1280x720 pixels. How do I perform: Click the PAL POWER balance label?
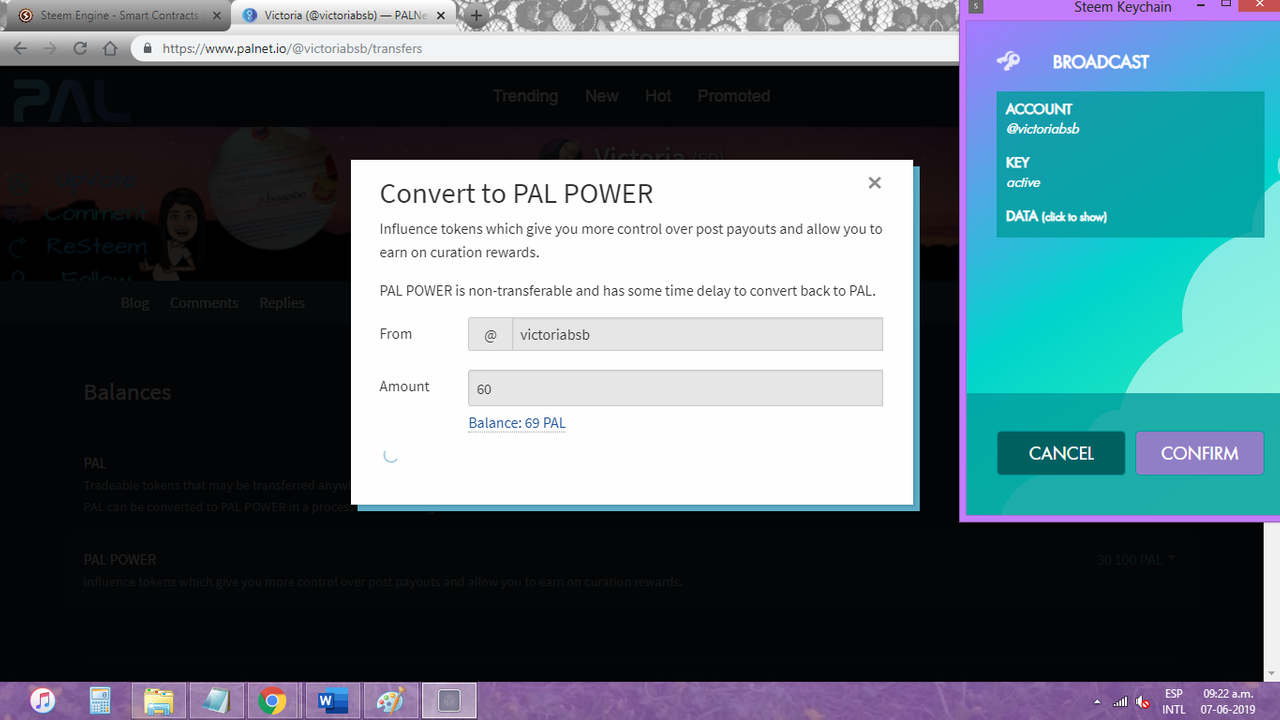[x=120, y=560]
